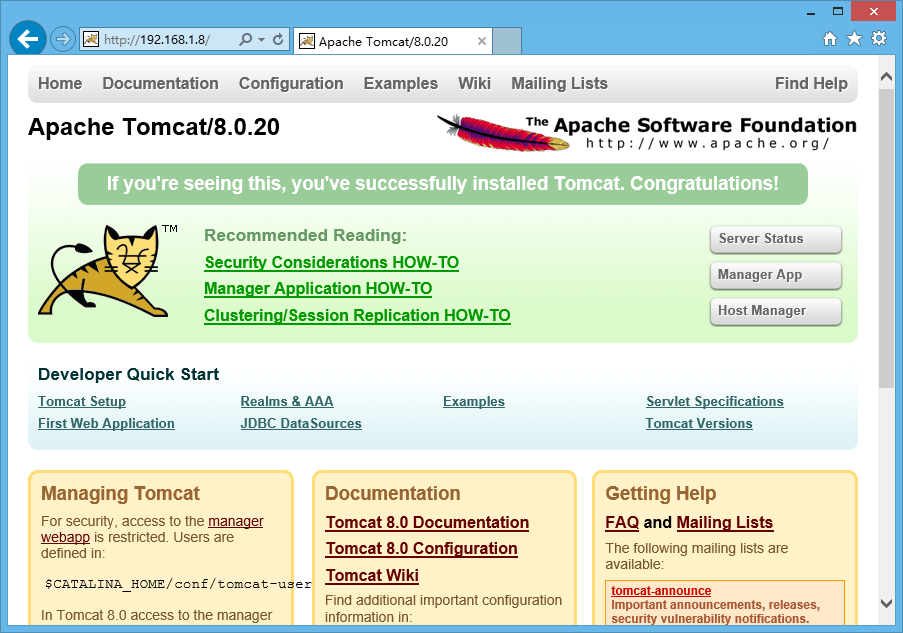Image resolution: width=903 pixels, height=633 pixels.
Task: Follow the tomcat-announce mailing list link
Action: coord(661,590)
